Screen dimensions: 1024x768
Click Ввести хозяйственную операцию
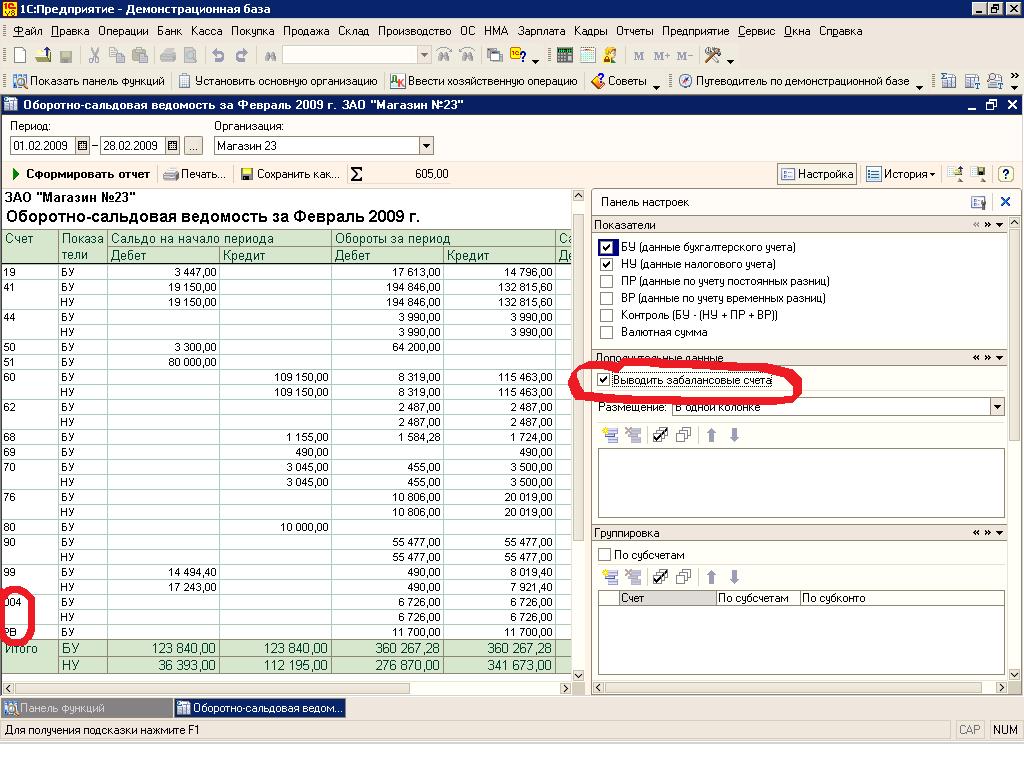coord(484,81)
